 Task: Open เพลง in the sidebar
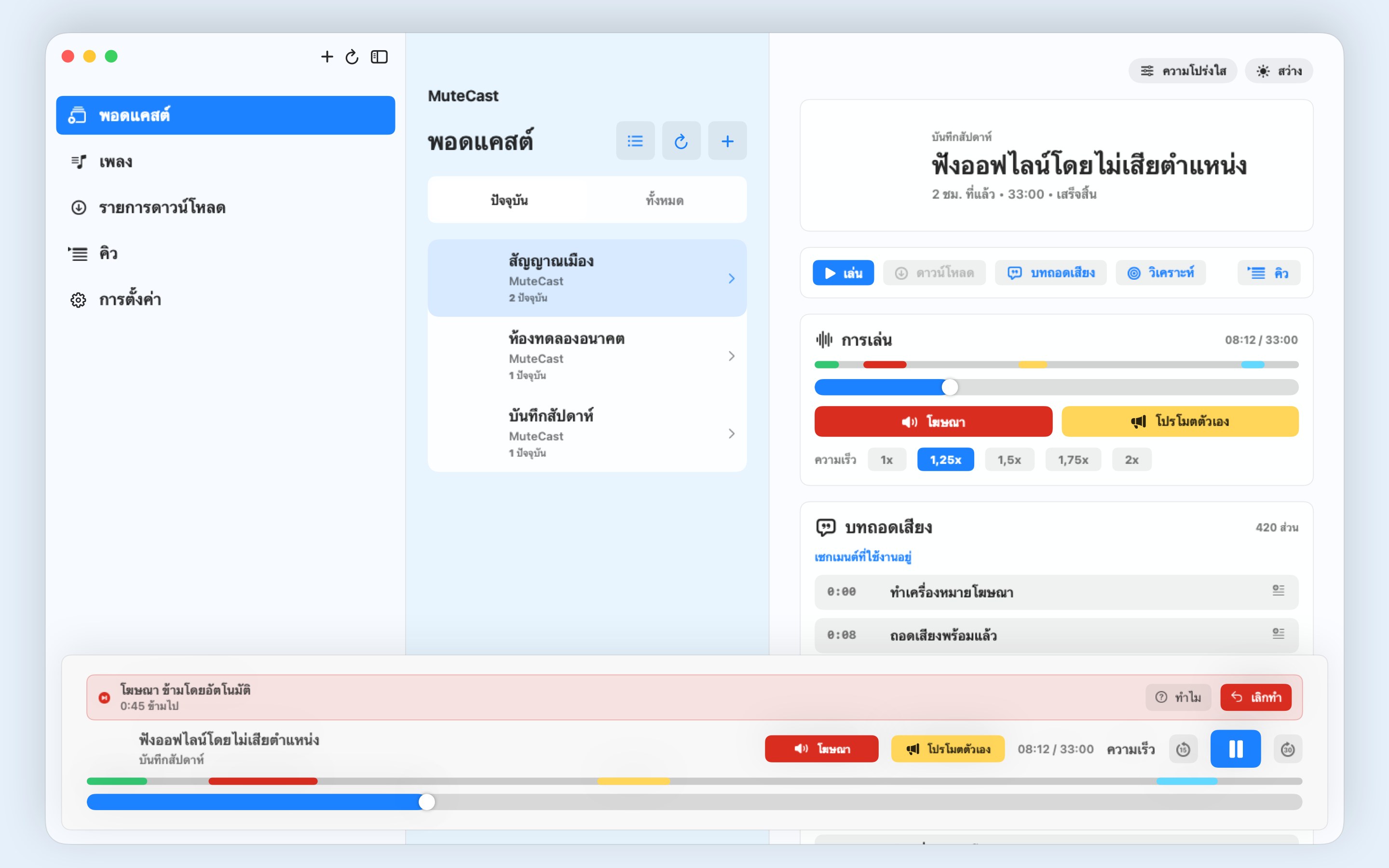[x=226, y=162]
